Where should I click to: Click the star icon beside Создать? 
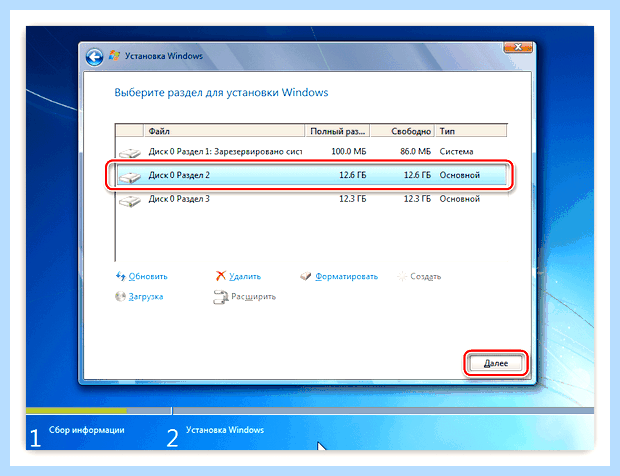tap(402, 276)
